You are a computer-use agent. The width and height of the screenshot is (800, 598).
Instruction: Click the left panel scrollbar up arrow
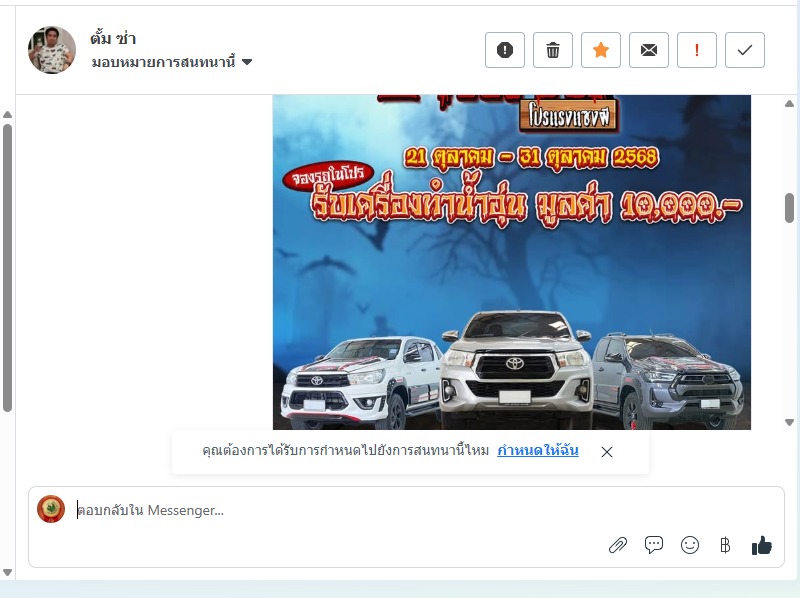coord(7,114)
